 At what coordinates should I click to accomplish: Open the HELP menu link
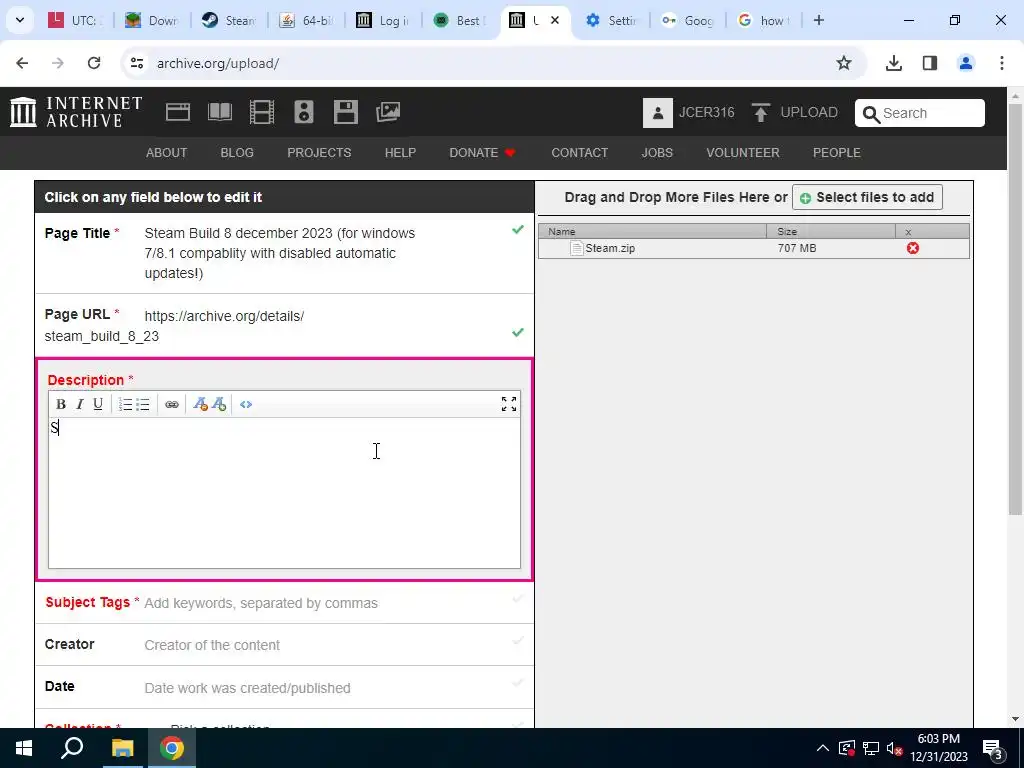[400, 153]
